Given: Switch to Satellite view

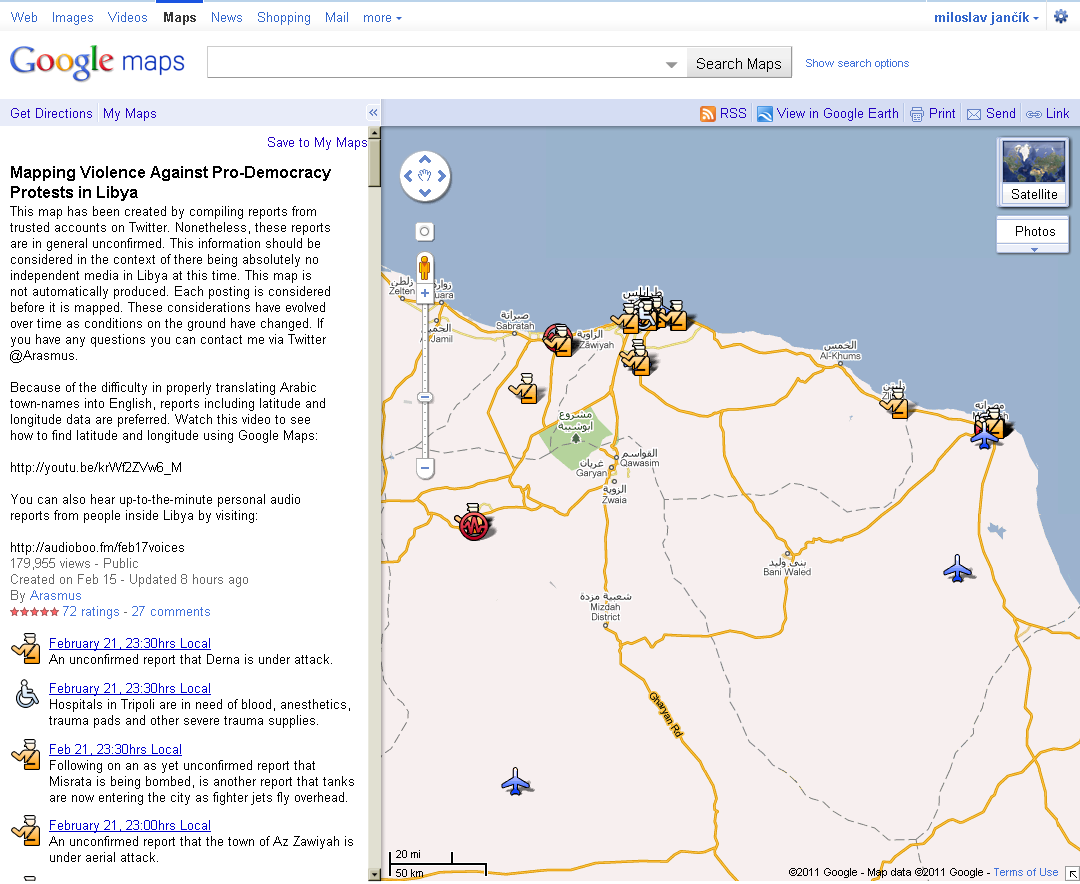Looking at the screenshot, I should (x=1033, y=172).
